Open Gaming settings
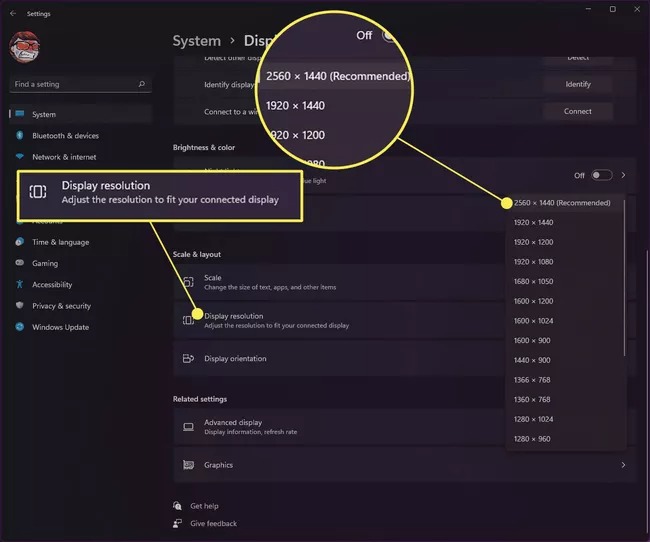 (x=45, y=263)
